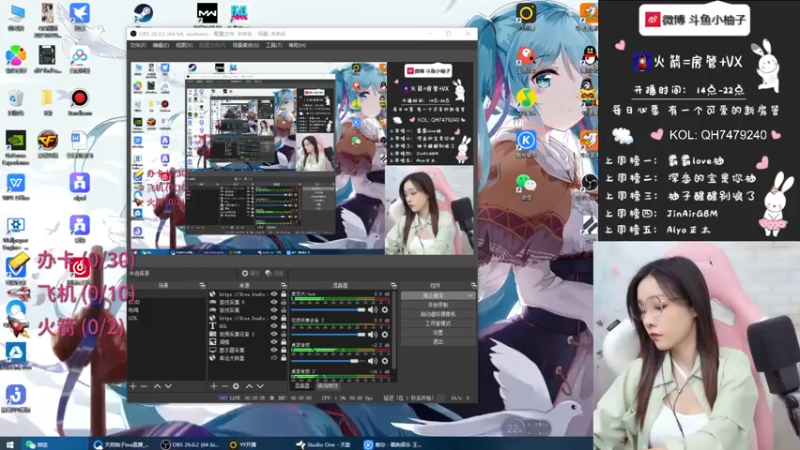Image resolution: width=800 pixels, height=450 pixels.
Task: Select the LOL scene in the scenes list
Action: [x=133, y=318]
